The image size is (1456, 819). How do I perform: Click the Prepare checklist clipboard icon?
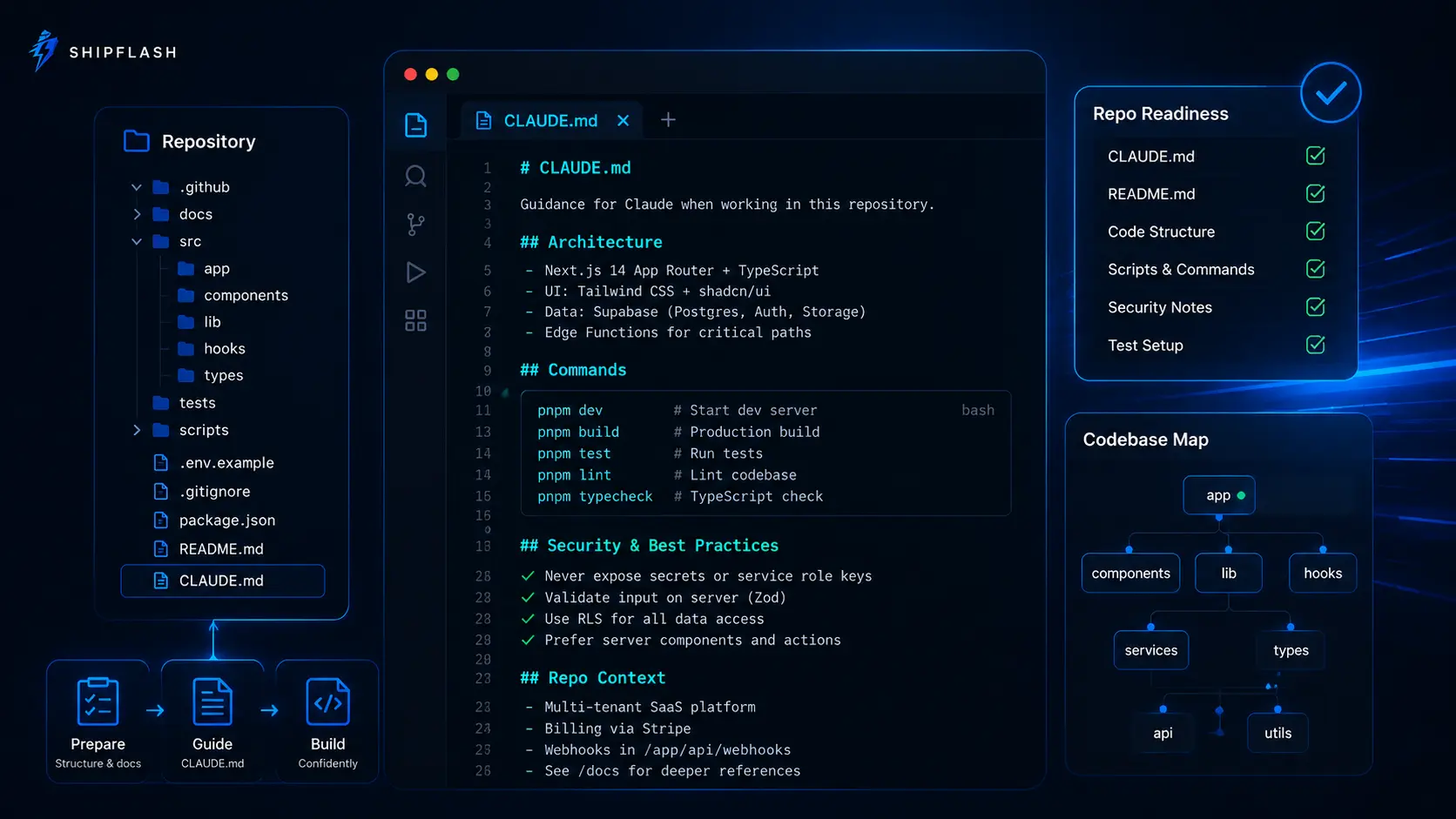point(98,702)
